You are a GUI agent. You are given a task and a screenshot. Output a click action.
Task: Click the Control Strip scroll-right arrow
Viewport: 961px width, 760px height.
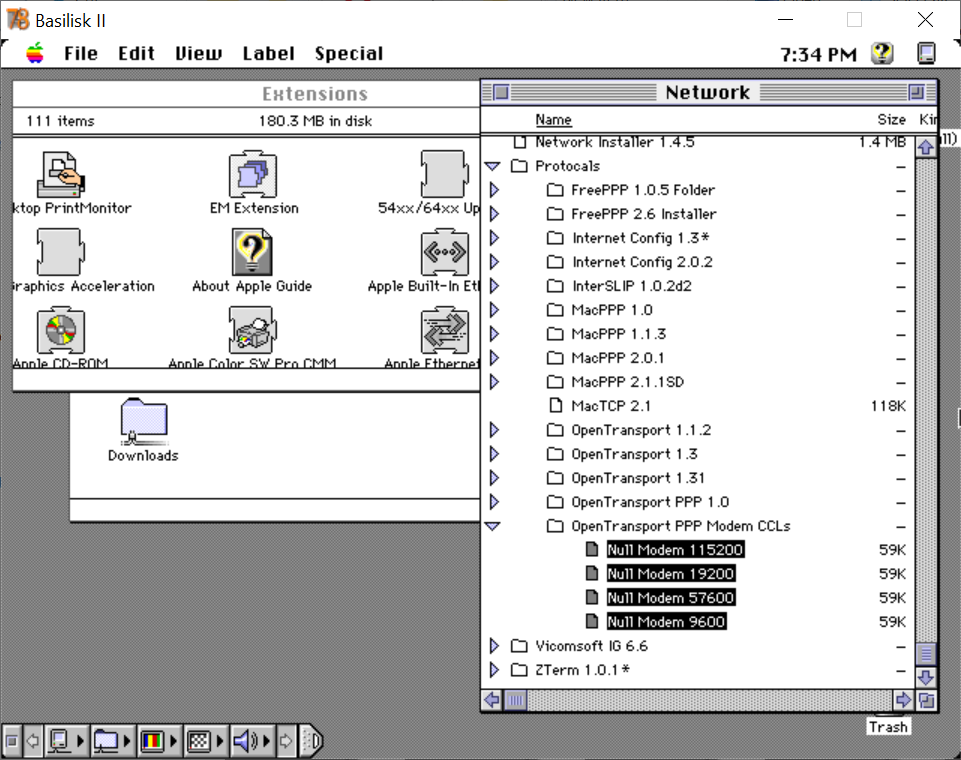[286, 741]
